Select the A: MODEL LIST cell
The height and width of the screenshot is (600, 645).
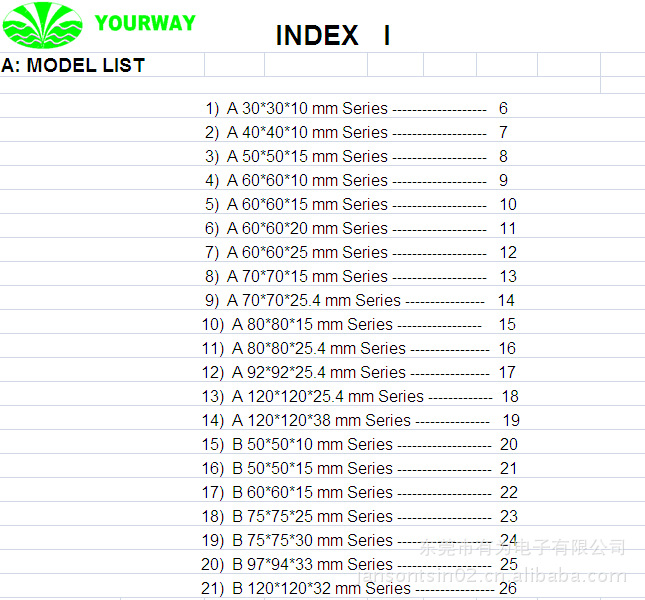tap(74, 66)
